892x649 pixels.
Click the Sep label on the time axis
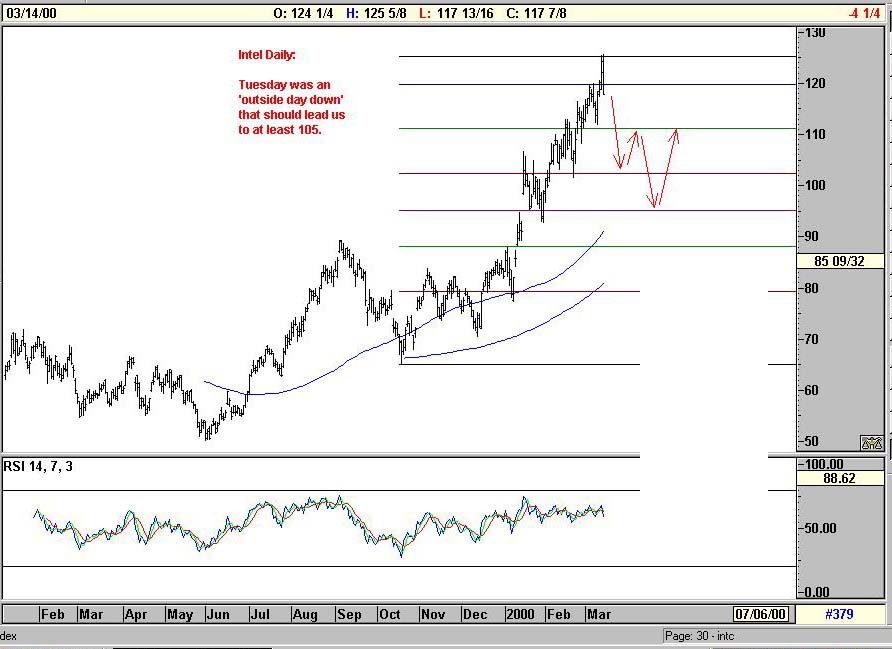tap(349, 614)
